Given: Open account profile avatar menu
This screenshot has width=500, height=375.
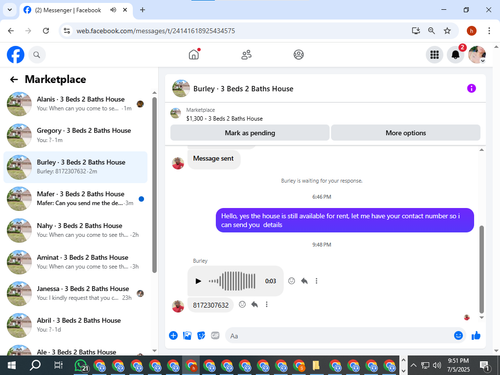Looking at the screenshot, I should (477, 55).
